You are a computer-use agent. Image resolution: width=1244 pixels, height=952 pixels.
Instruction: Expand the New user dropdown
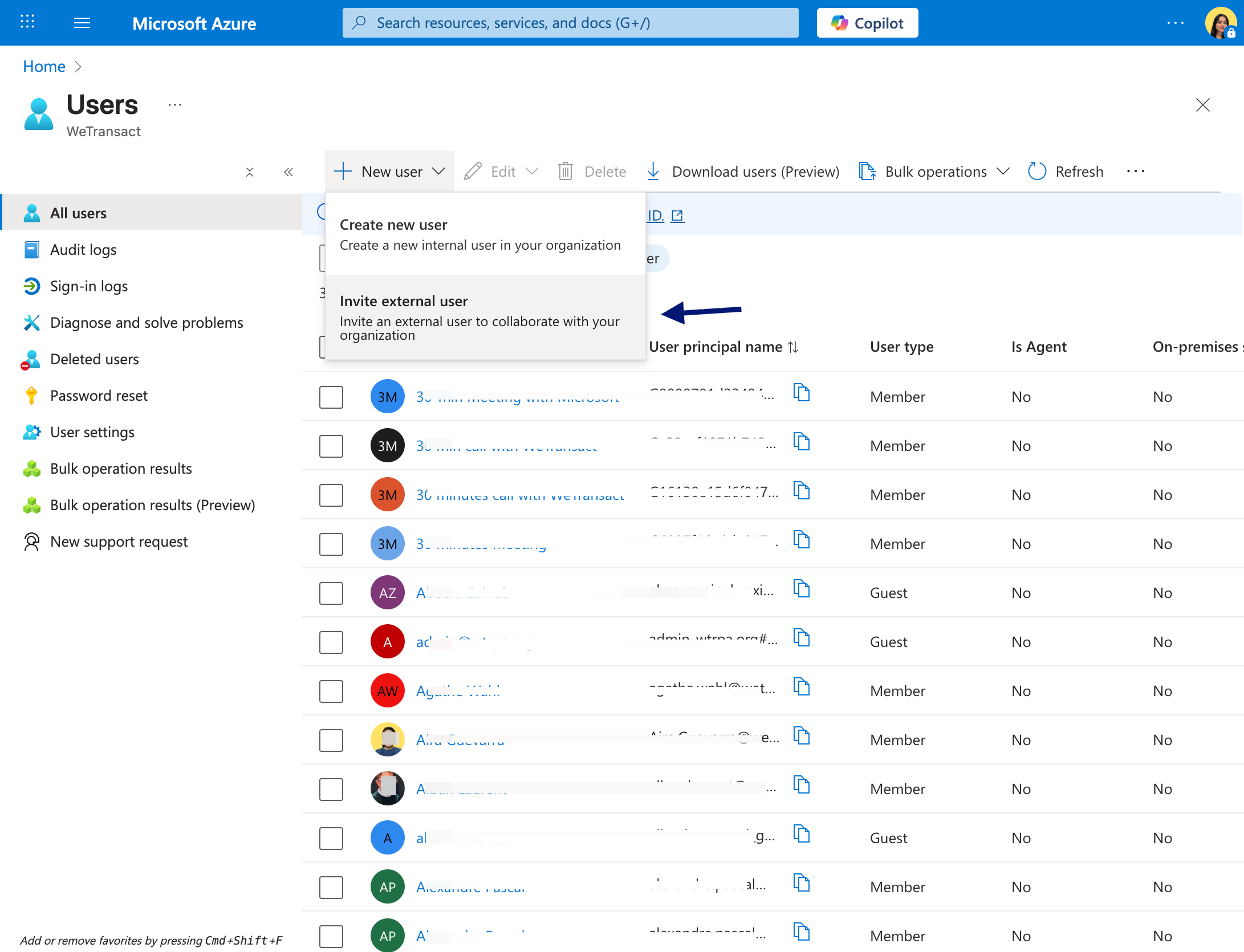click(x=389, y=172)
